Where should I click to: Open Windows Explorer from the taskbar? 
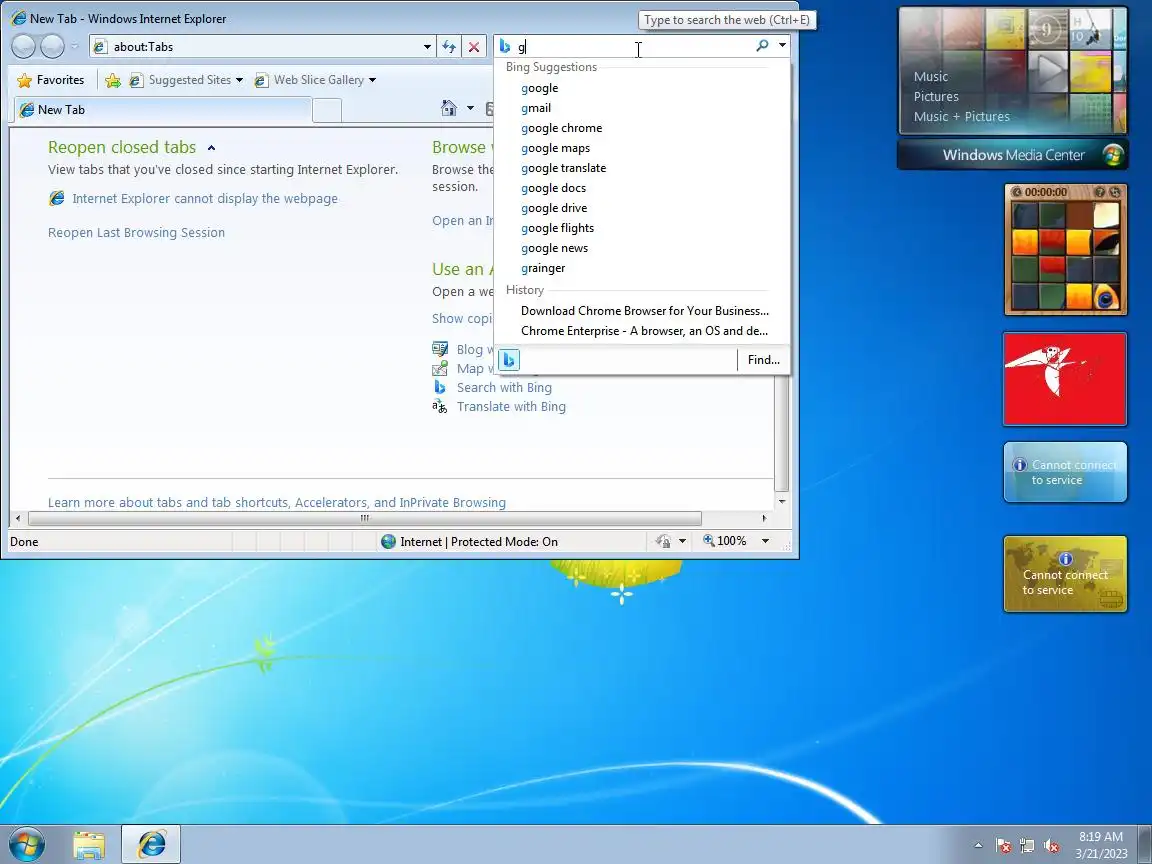click(89, 845)
